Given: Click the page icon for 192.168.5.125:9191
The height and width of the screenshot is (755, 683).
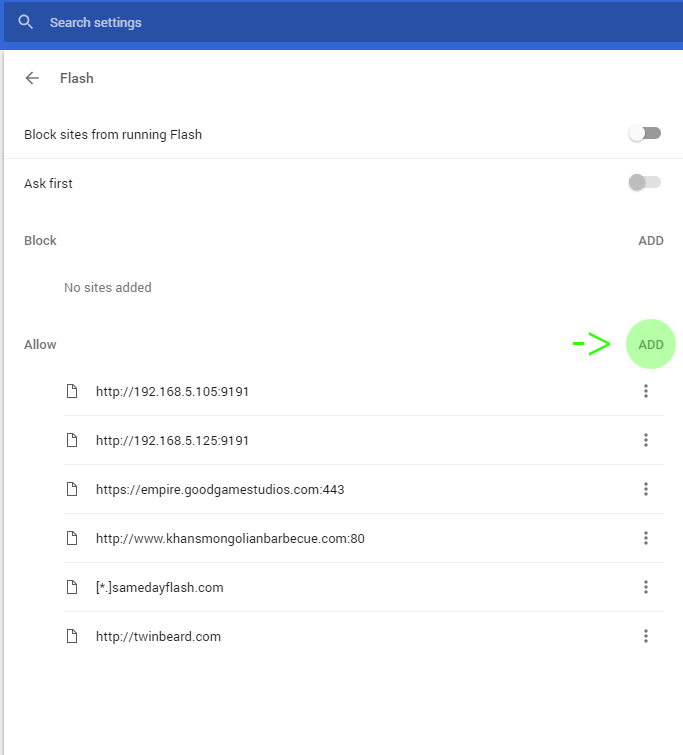Looking at the screenshot, I should click(x=72, y=440).
